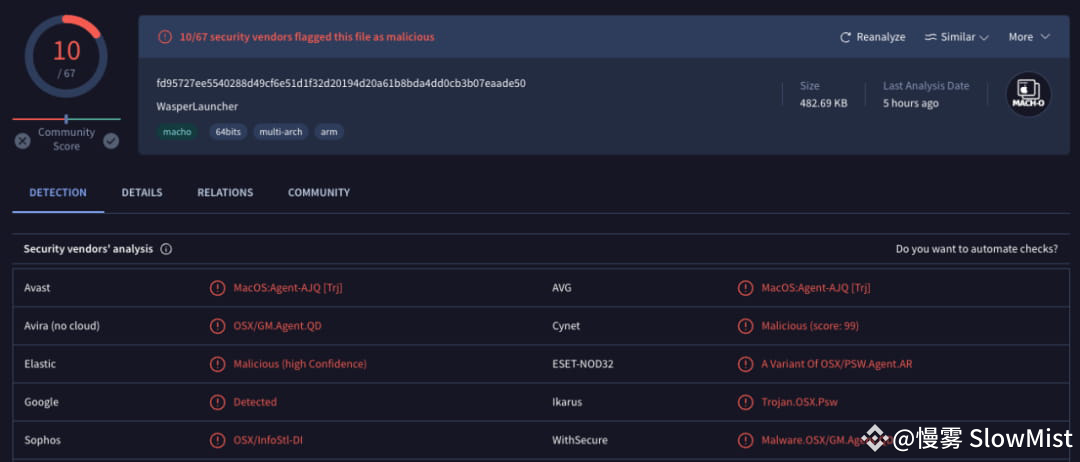Select the multi-arch tag
This screenshot has height=462, width=1080.
[281, 132]
